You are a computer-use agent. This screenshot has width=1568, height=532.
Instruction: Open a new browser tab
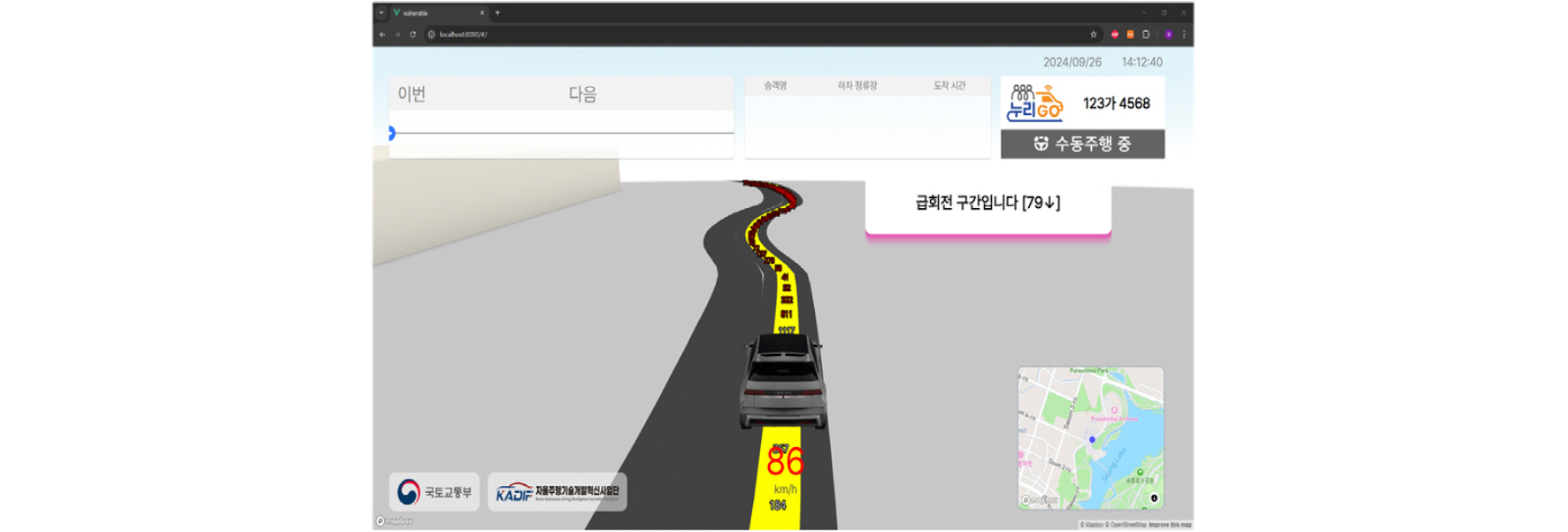tap(497, 13)
